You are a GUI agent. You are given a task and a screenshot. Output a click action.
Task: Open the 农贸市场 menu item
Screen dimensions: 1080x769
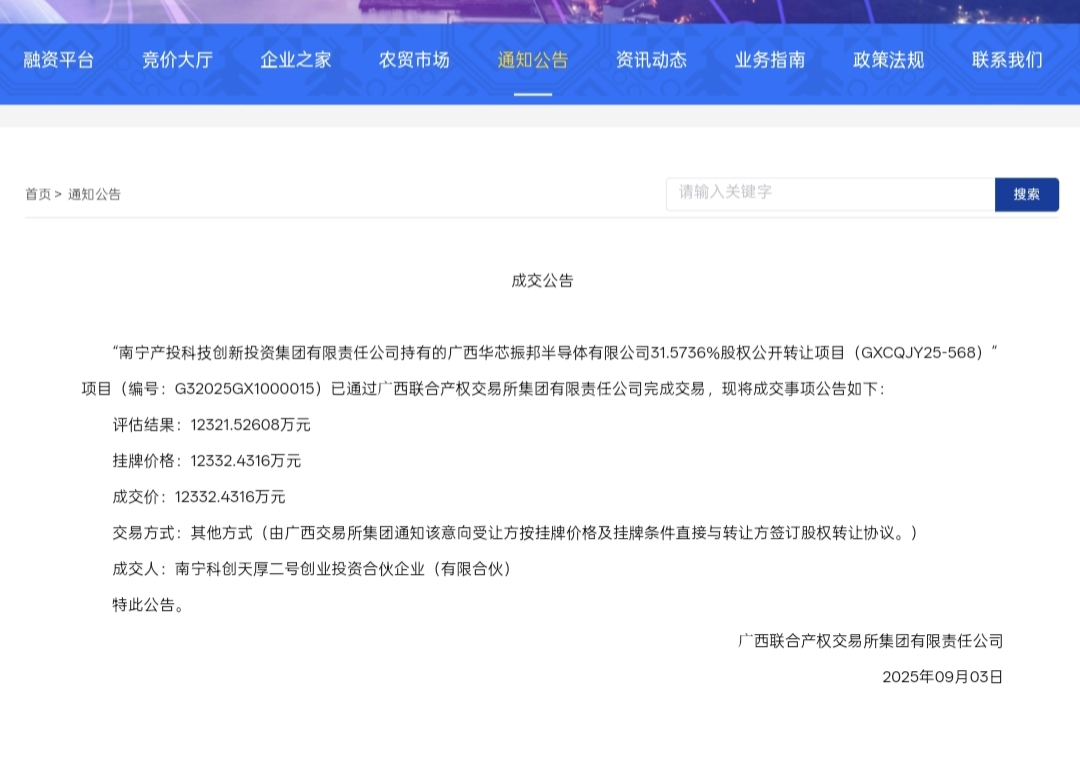click(x=414, y=61)
